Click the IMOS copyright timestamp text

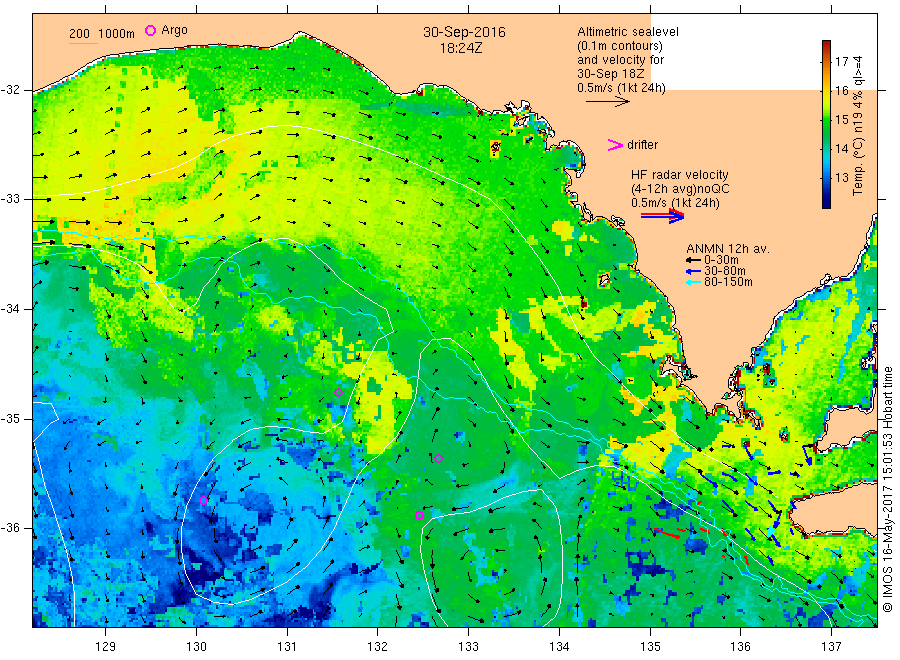(x=888, y=489)
